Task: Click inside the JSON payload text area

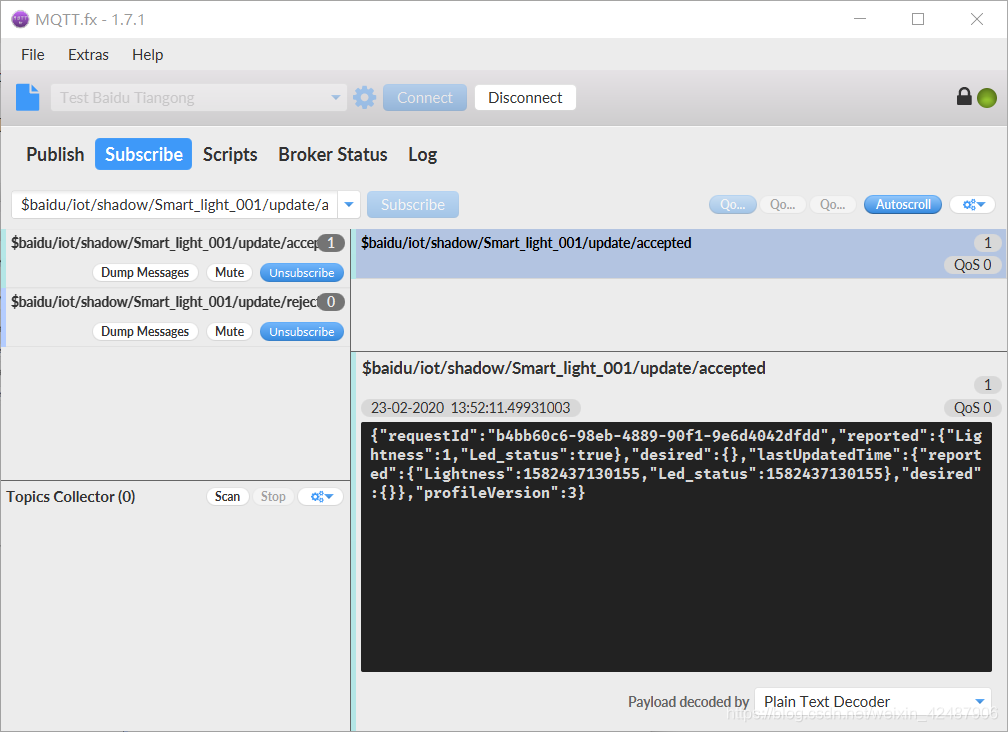Action: click(676, 547)
